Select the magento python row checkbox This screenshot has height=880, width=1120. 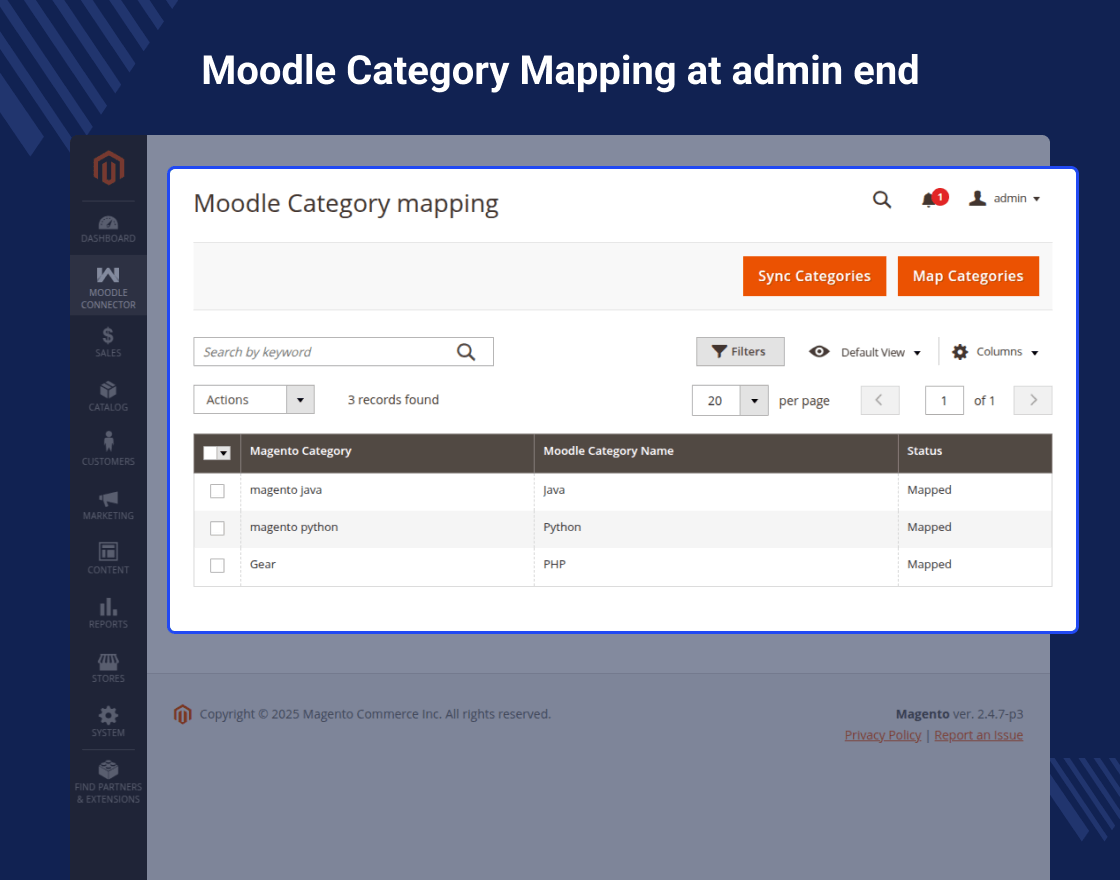point(217,528)
